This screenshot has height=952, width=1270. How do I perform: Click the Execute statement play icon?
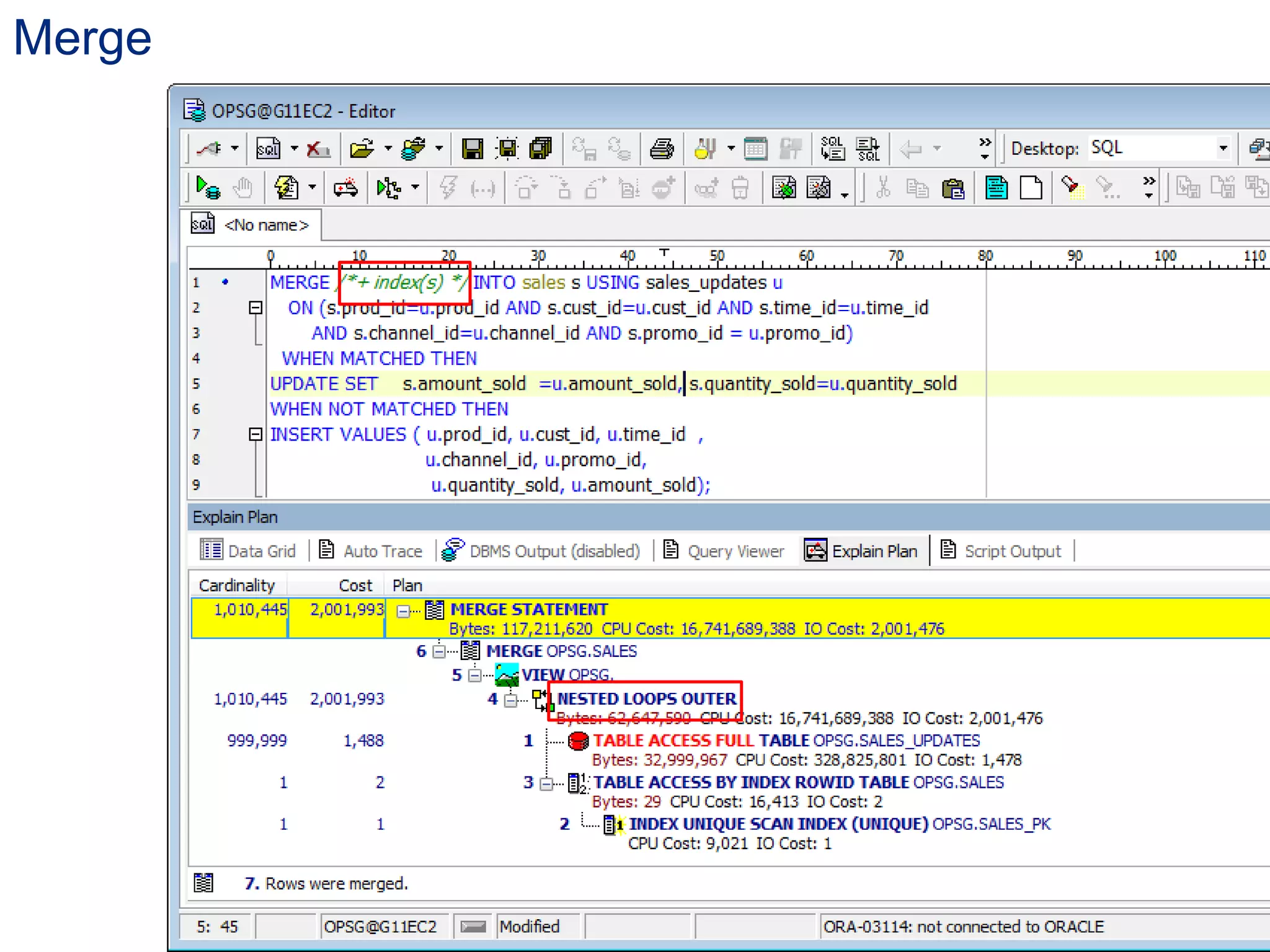(x=207, y=188)
